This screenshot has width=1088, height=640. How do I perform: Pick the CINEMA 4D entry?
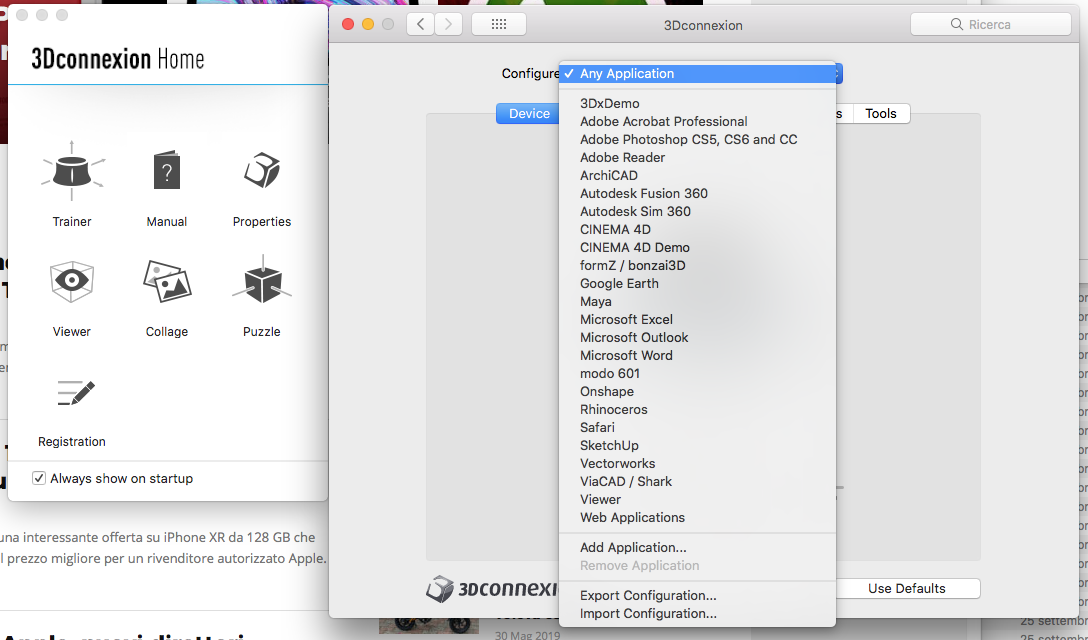coord(697,230)
